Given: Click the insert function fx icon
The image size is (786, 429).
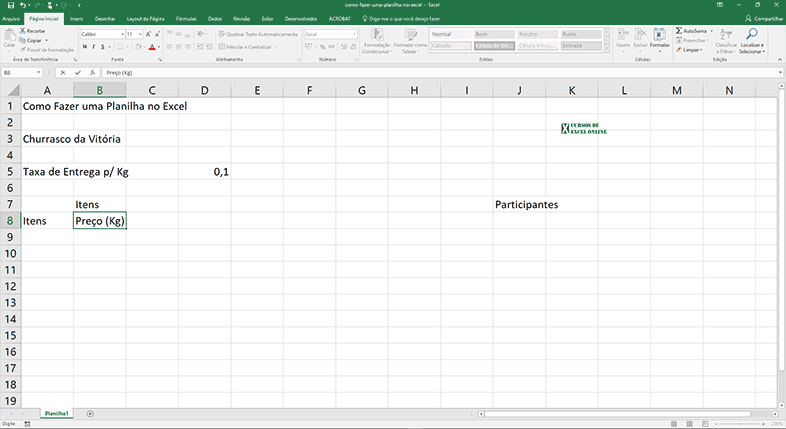Looking at the screenshot, I should tap(92, 73).
